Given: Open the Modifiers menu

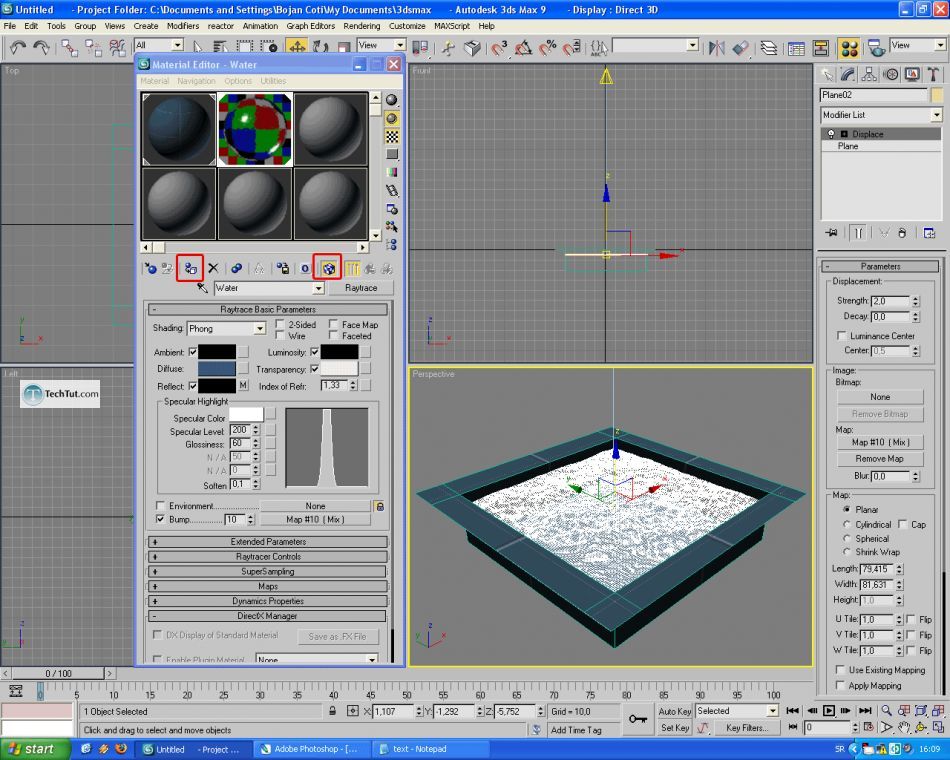Looking at the screenshot, I should pos(182,26).
